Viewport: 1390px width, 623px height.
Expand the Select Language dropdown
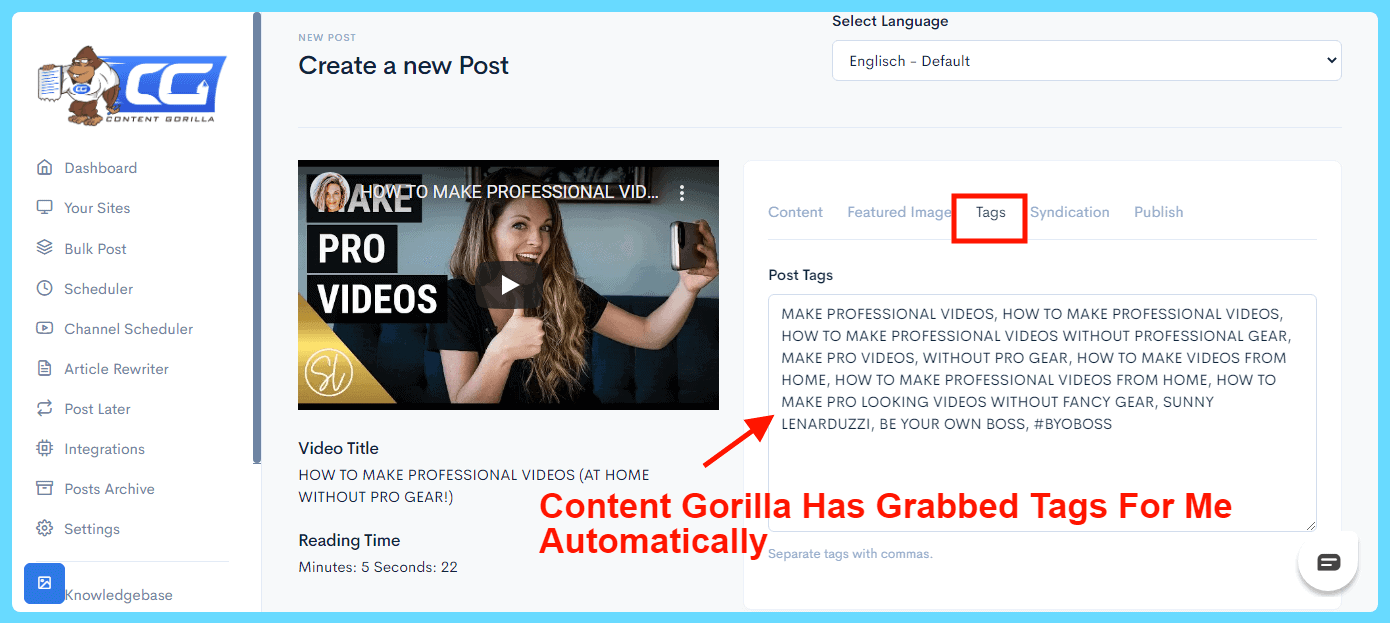pyautogui.click(x=1087, y=61)
